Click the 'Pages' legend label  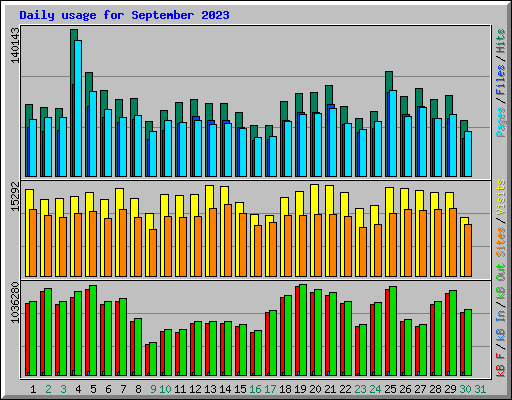500,122
